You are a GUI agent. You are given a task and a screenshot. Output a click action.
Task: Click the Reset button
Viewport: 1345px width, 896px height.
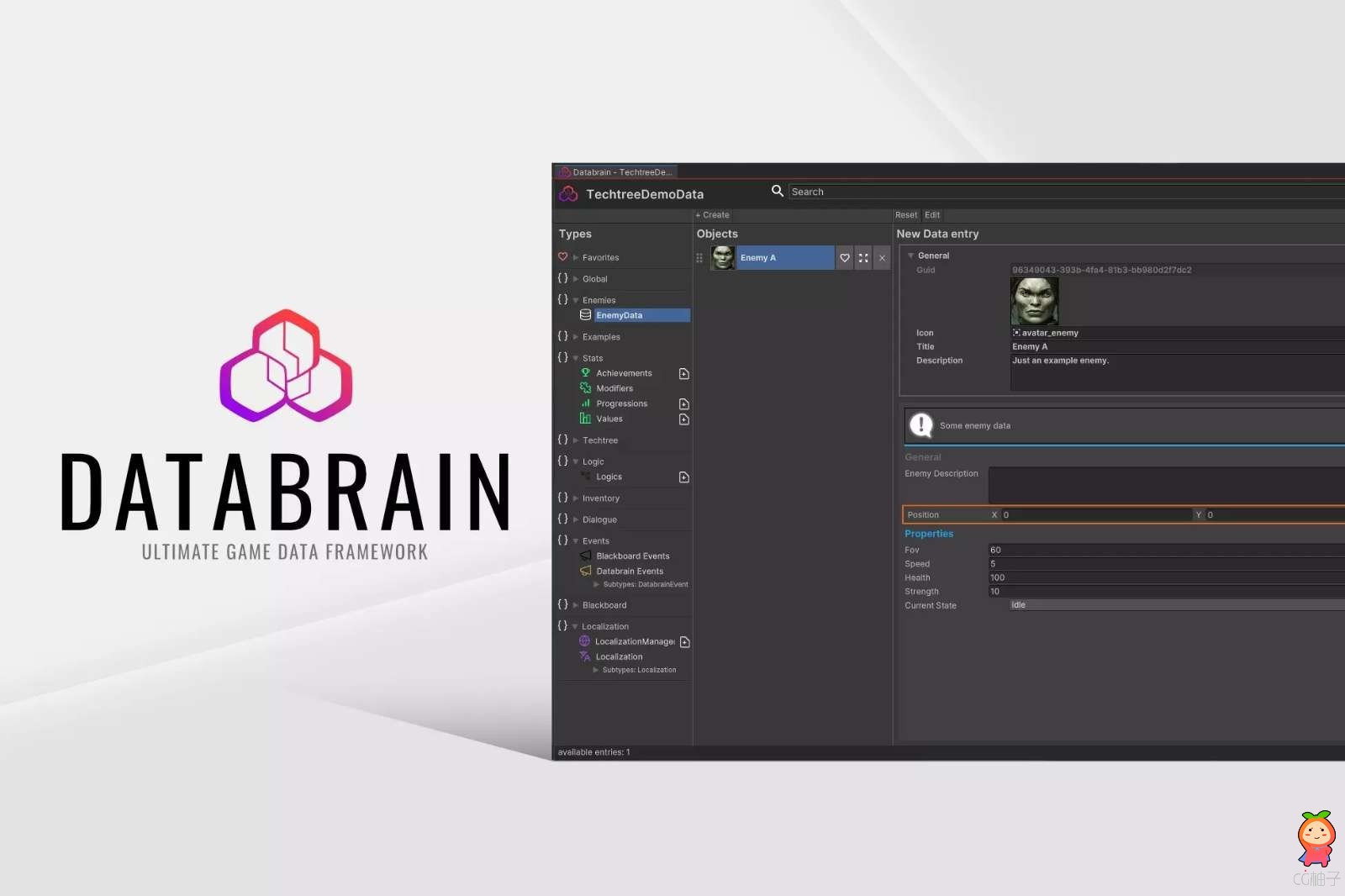(906, 215)
